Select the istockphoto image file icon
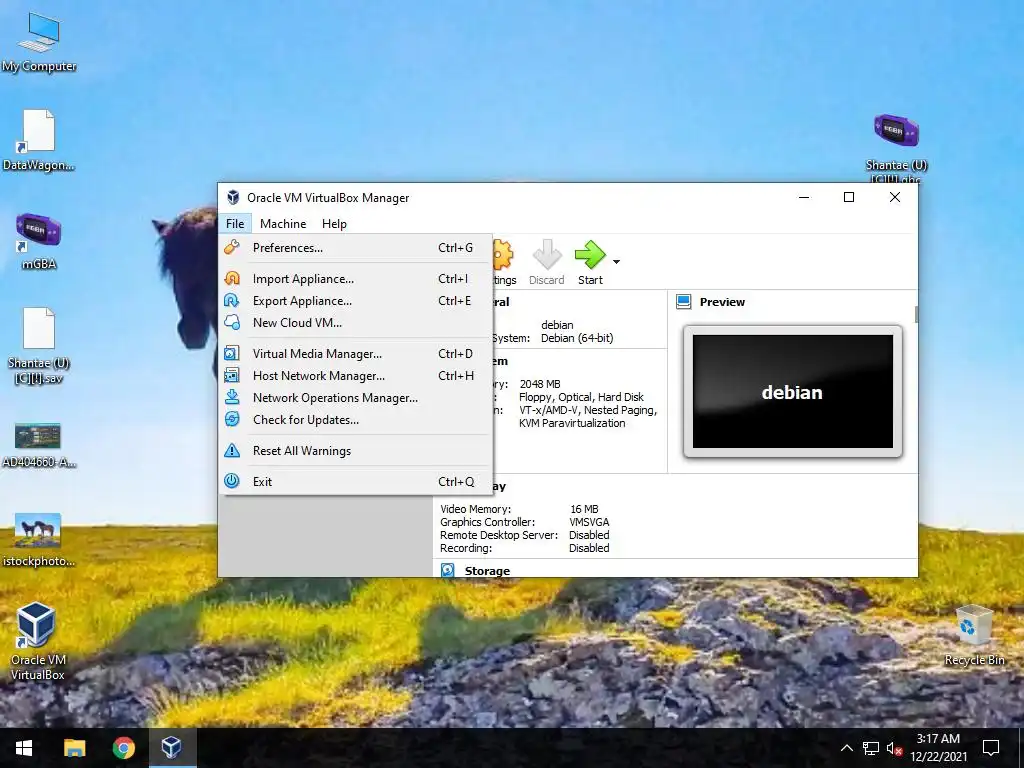 pos(39,539)
